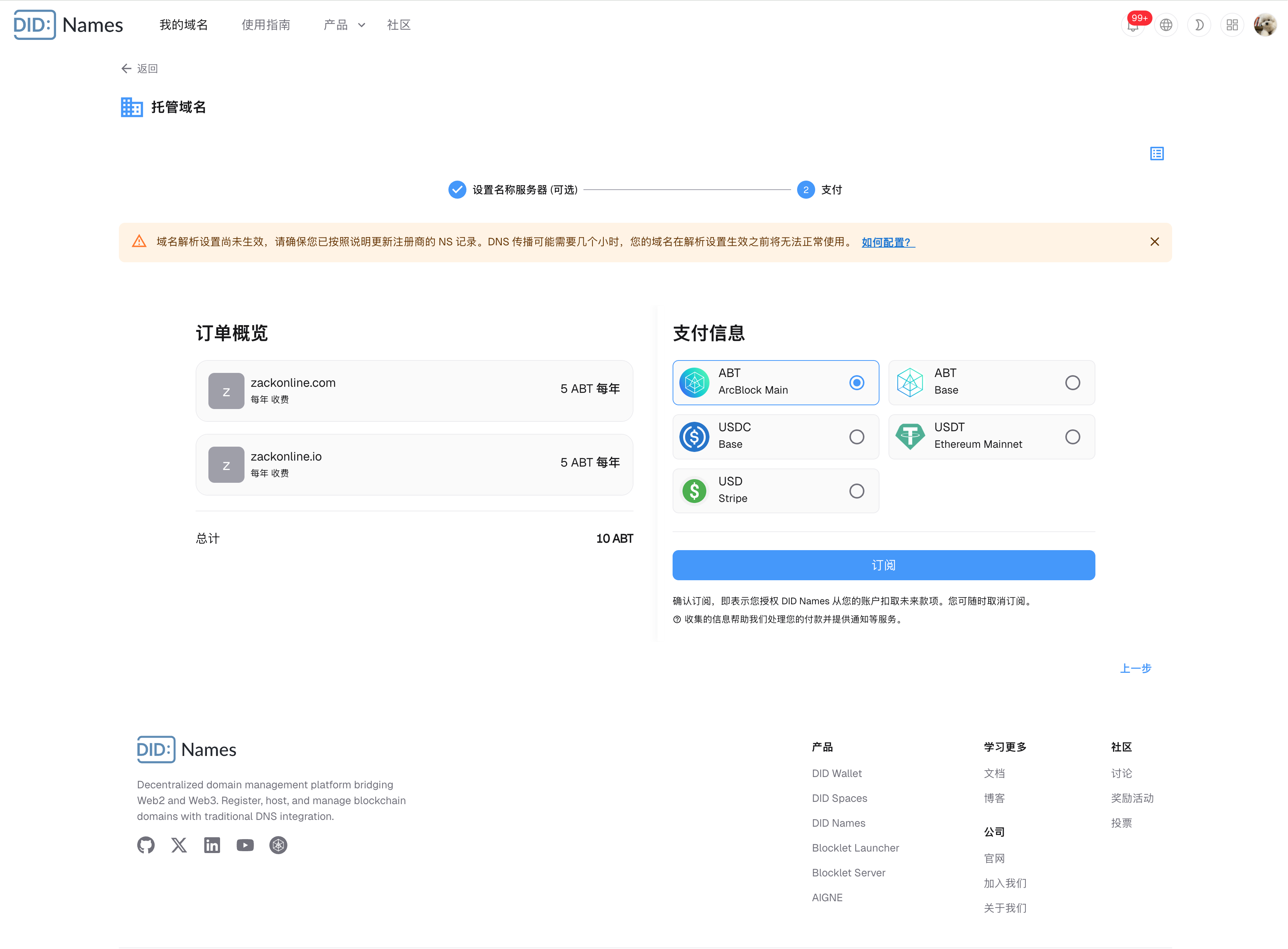The height and width of the screenshot is (949, 1288).
Task: Open the 如何配置? help link
Action: point(888,242)
